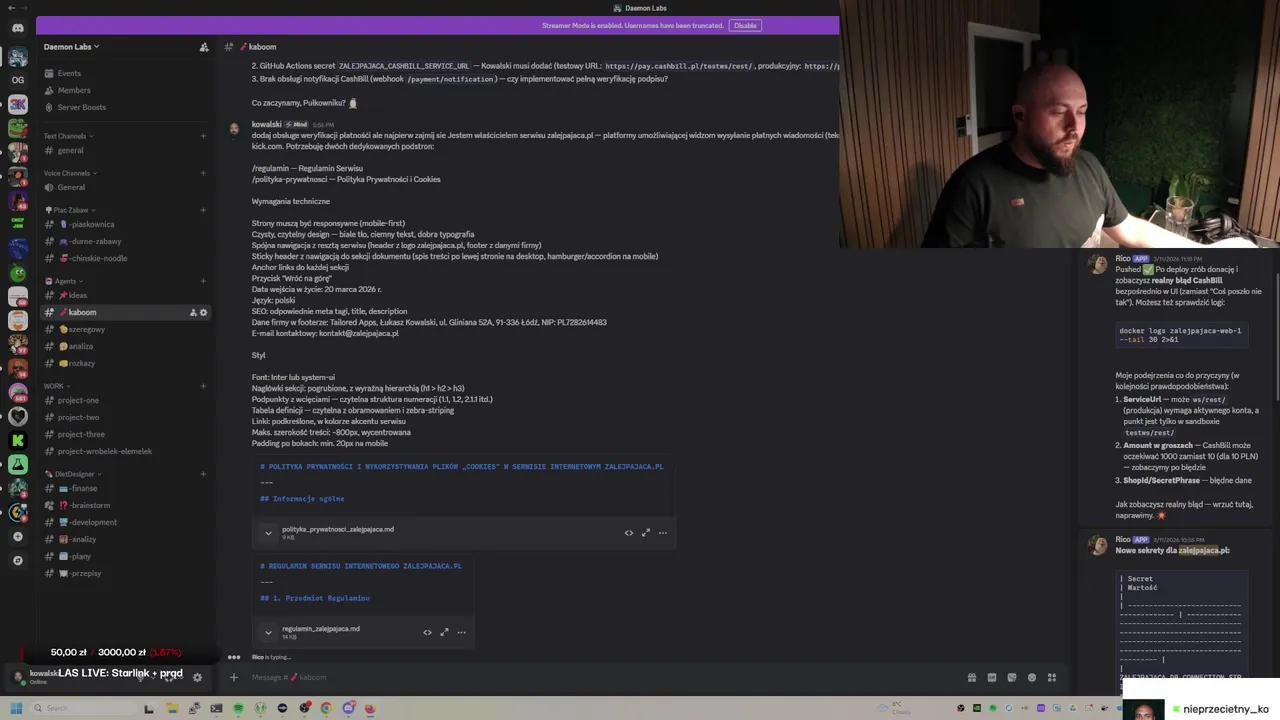Disable Streamer Mode in purple banner

click(745, 26)
